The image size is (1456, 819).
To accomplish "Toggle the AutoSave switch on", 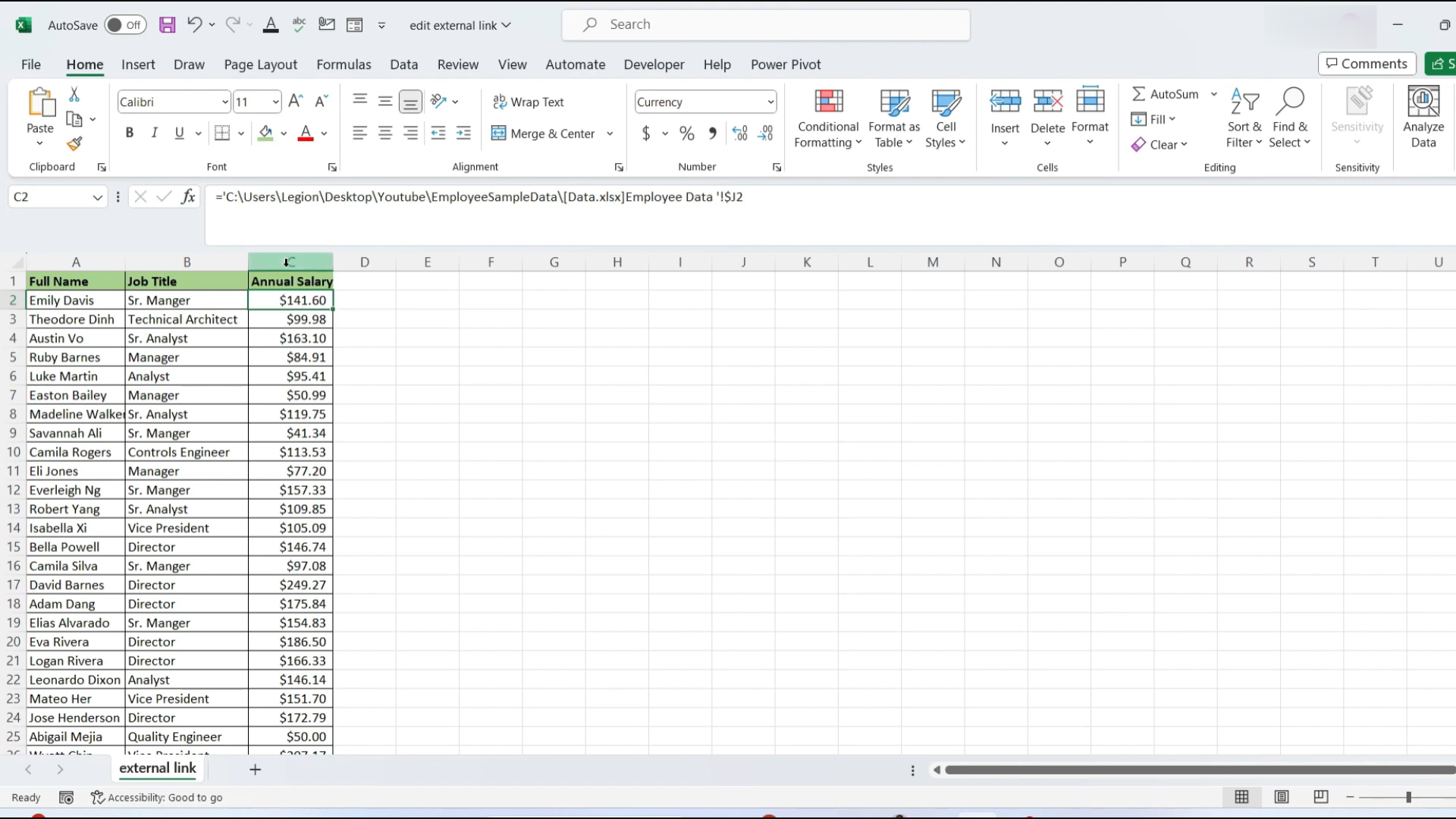I will [x=124, y=25].
